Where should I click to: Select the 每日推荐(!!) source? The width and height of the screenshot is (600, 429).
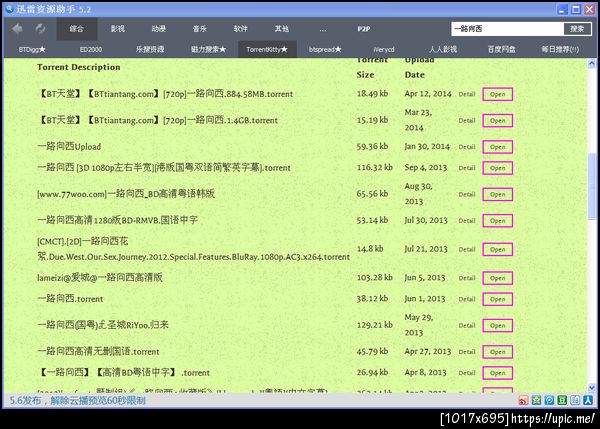coord(560,49)
